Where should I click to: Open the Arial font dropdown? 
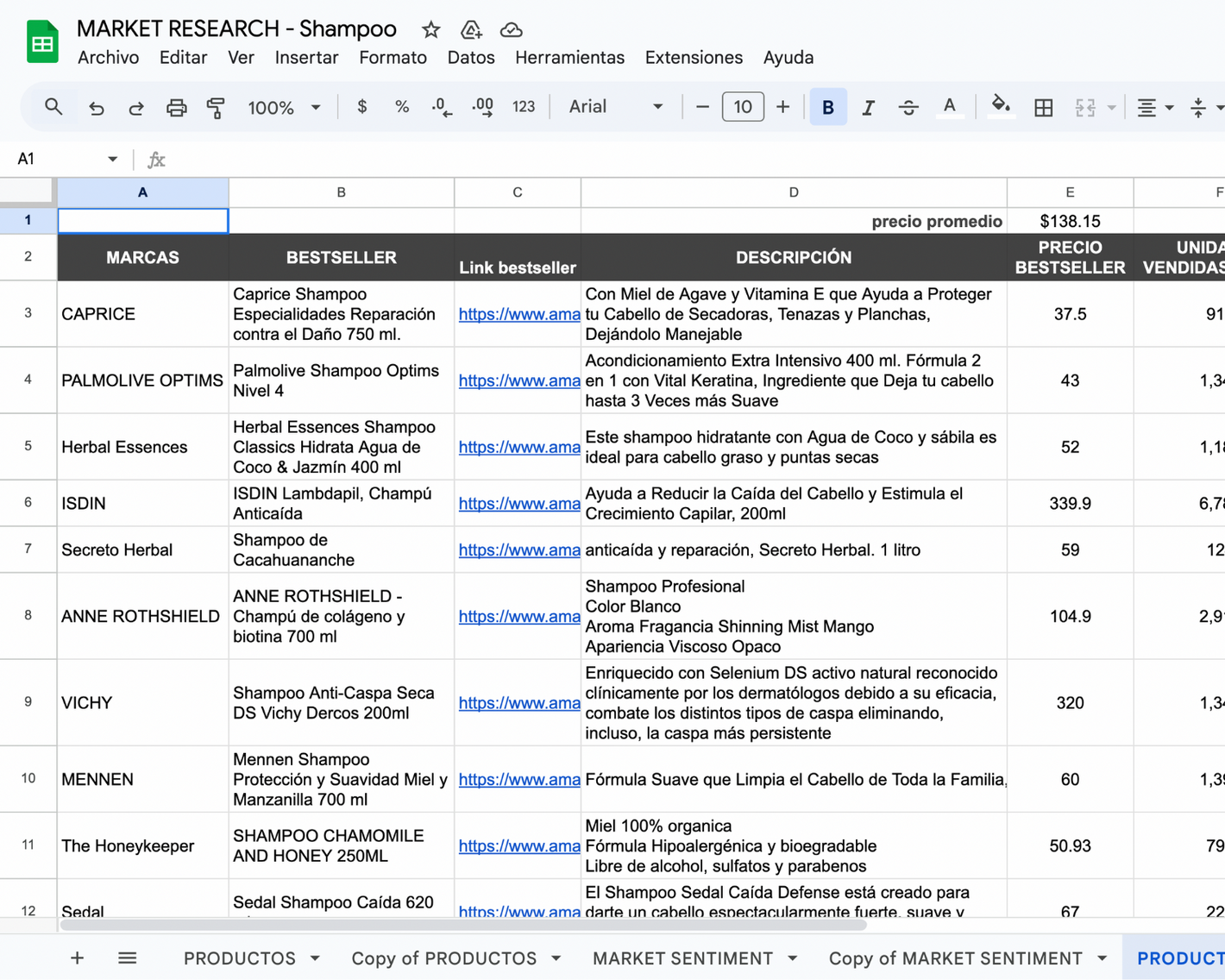616,107
